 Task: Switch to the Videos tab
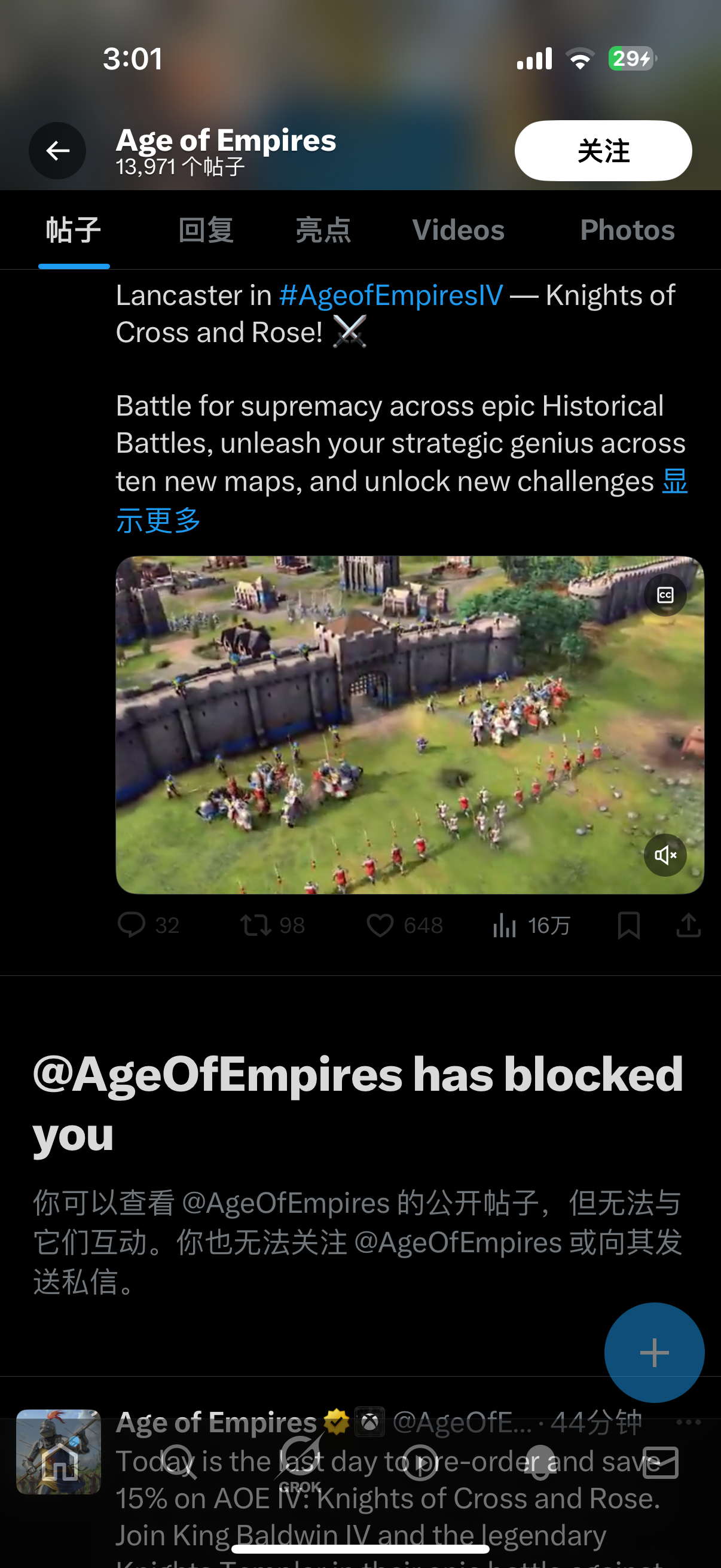coord(458,230)
